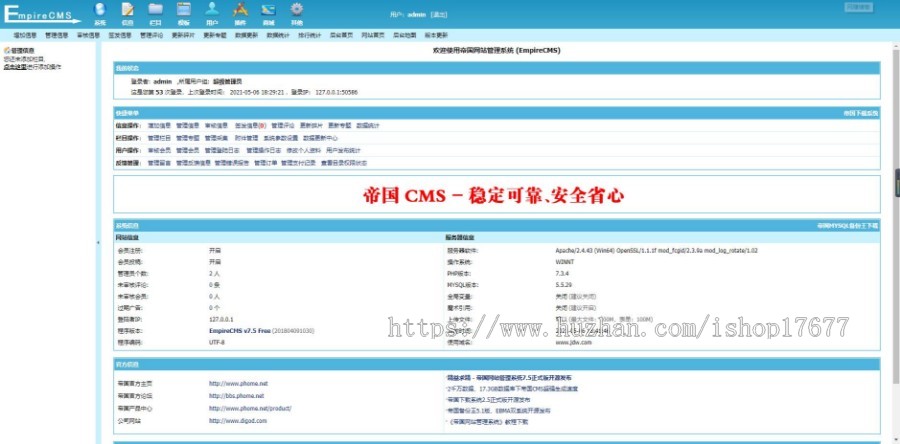Open 管理错误报告 link
The image size is (900, 444).
[x=232, y=163]
